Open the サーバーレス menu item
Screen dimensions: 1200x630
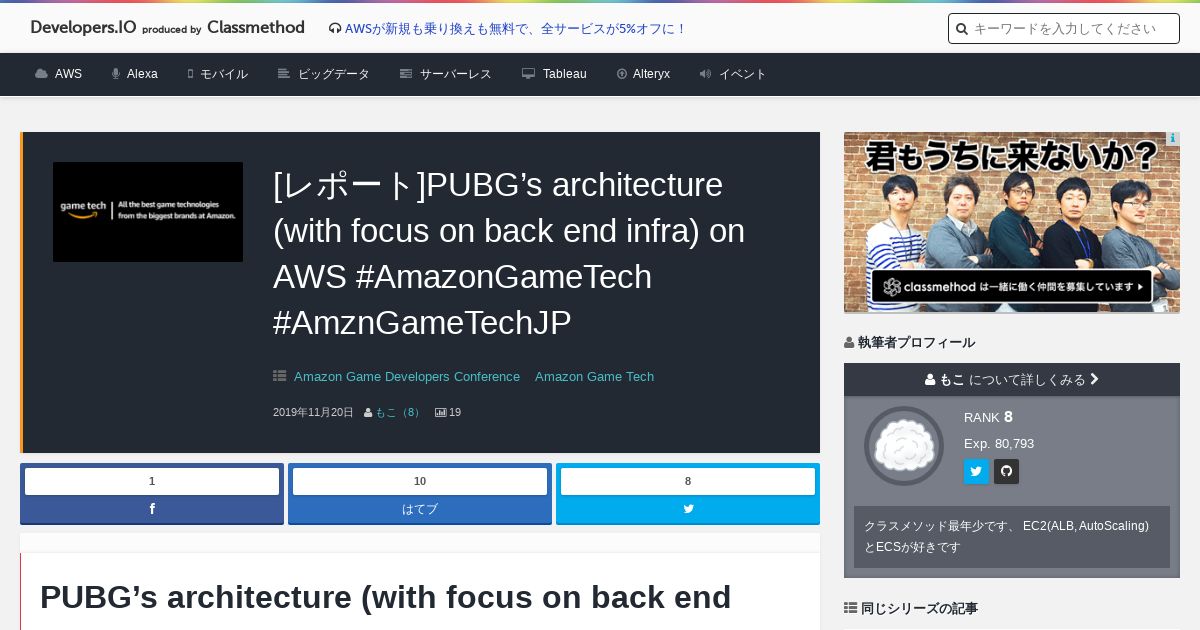click(x=446, y=74)
